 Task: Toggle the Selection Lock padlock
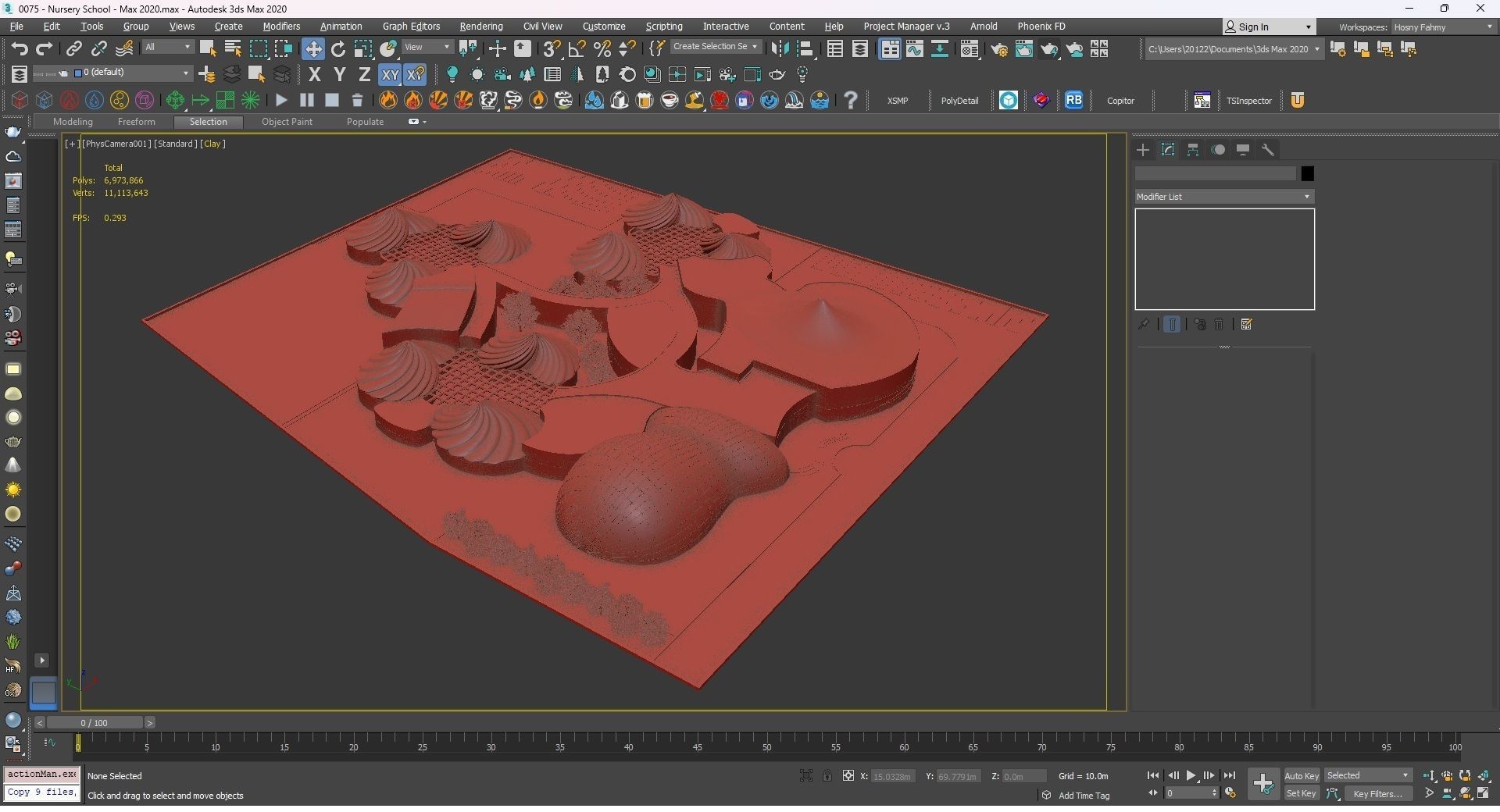pyautogui.click(x=827, y=775)
